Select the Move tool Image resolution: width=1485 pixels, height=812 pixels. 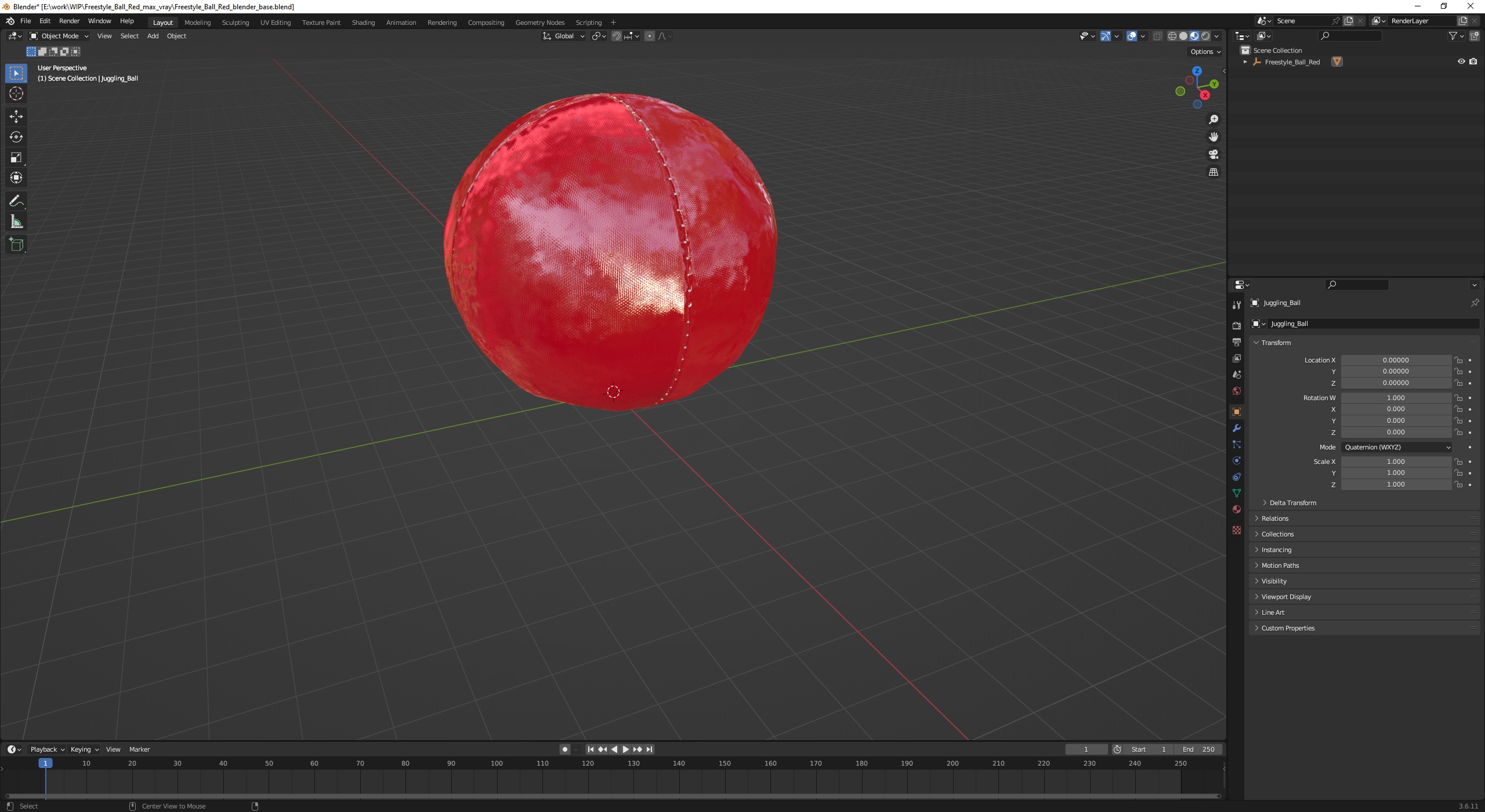[x=16, y=117]
